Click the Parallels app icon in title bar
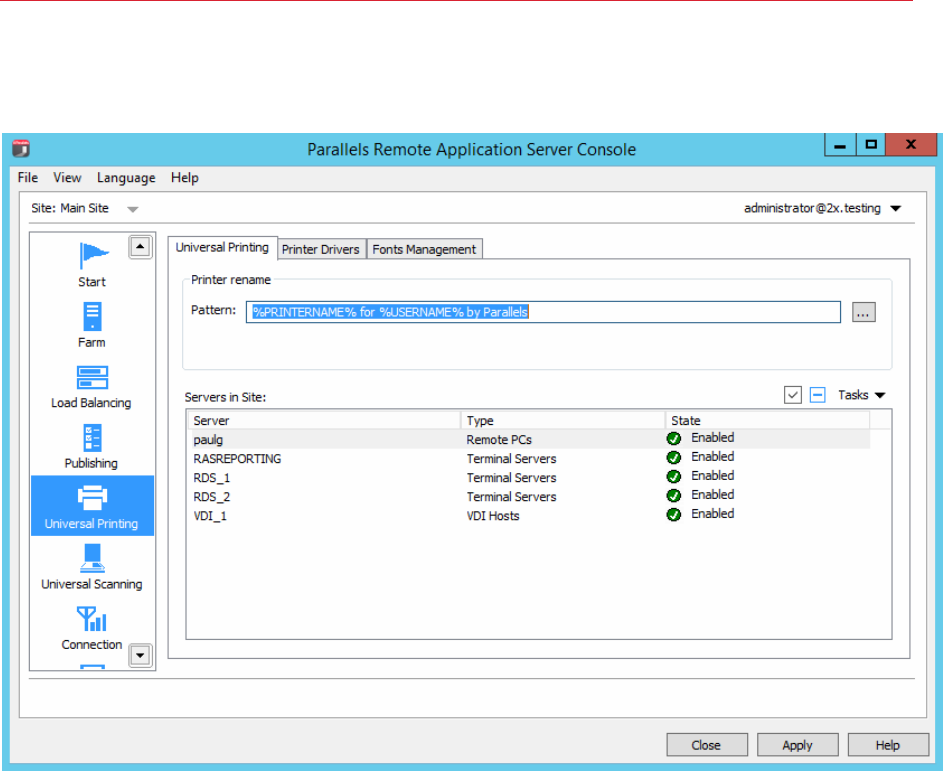The height and width of the screenshot is (771, 943). coord(21,149)
